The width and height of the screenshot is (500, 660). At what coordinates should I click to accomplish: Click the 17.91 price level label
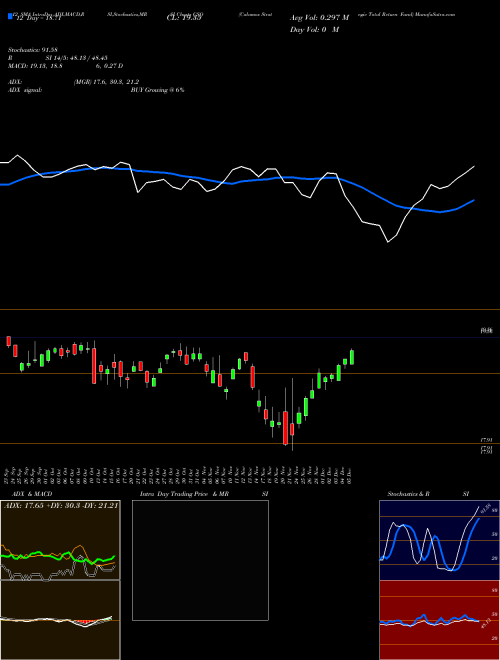tap(487, 440)
